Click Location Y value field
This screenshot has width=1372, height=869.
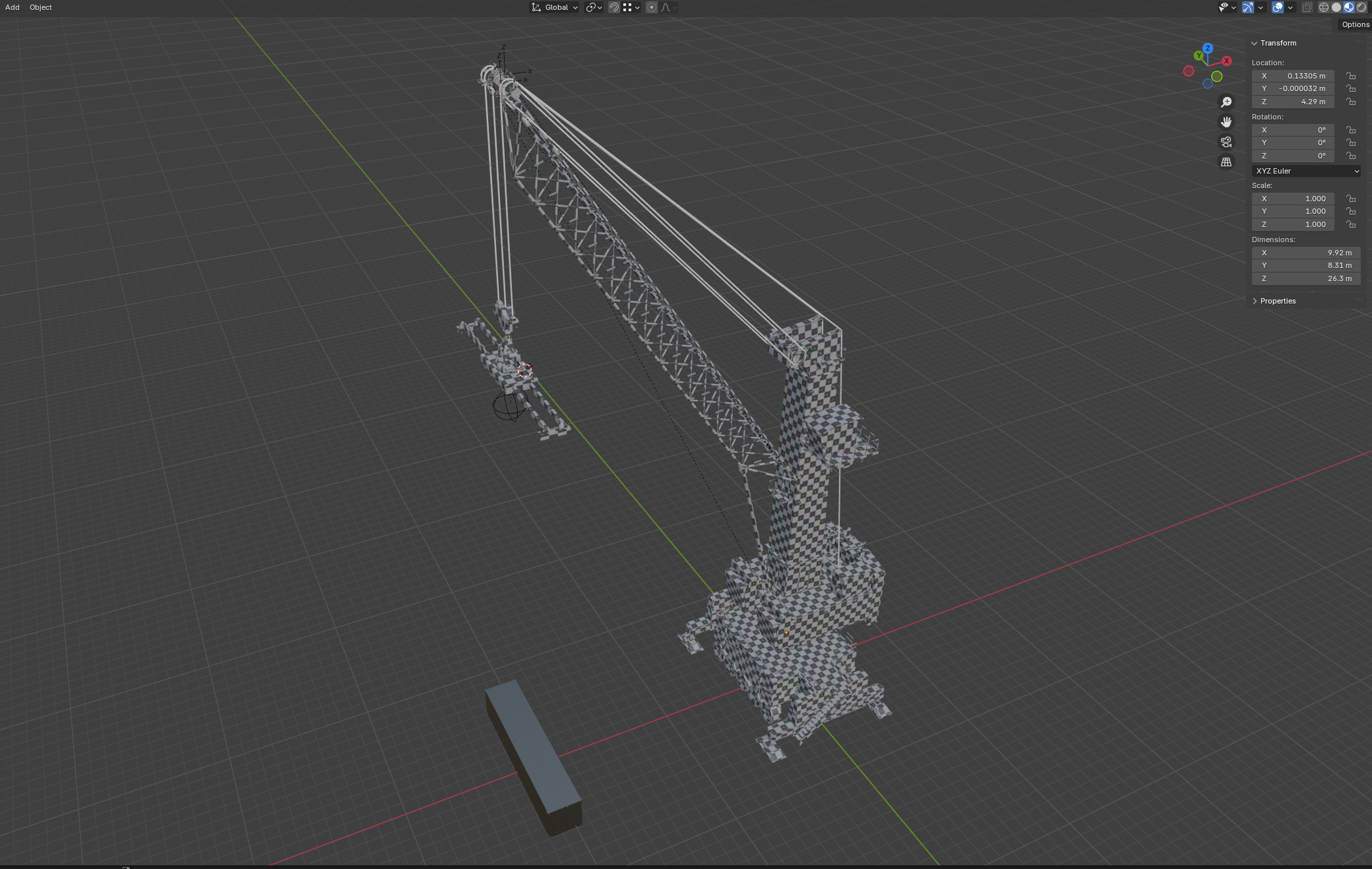[x=1293, y=88]
